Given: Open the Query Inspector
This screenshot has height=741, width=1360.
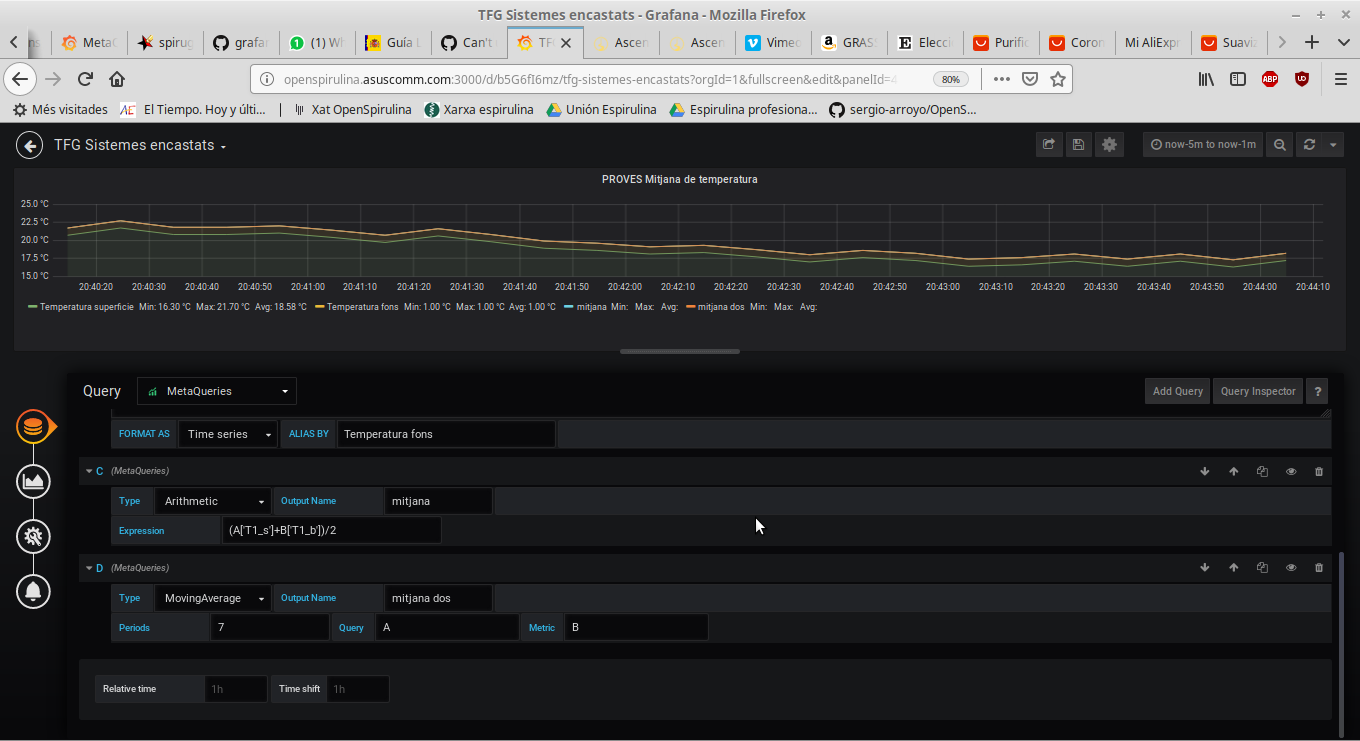Looking at the screenshot, I should [1257, 390].
